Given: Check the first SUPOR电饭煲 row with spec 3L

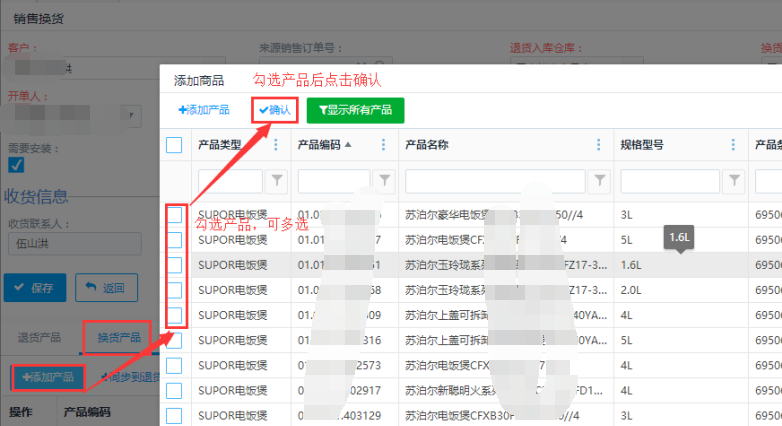Looking at the screenshot, I should click(174, 214).
